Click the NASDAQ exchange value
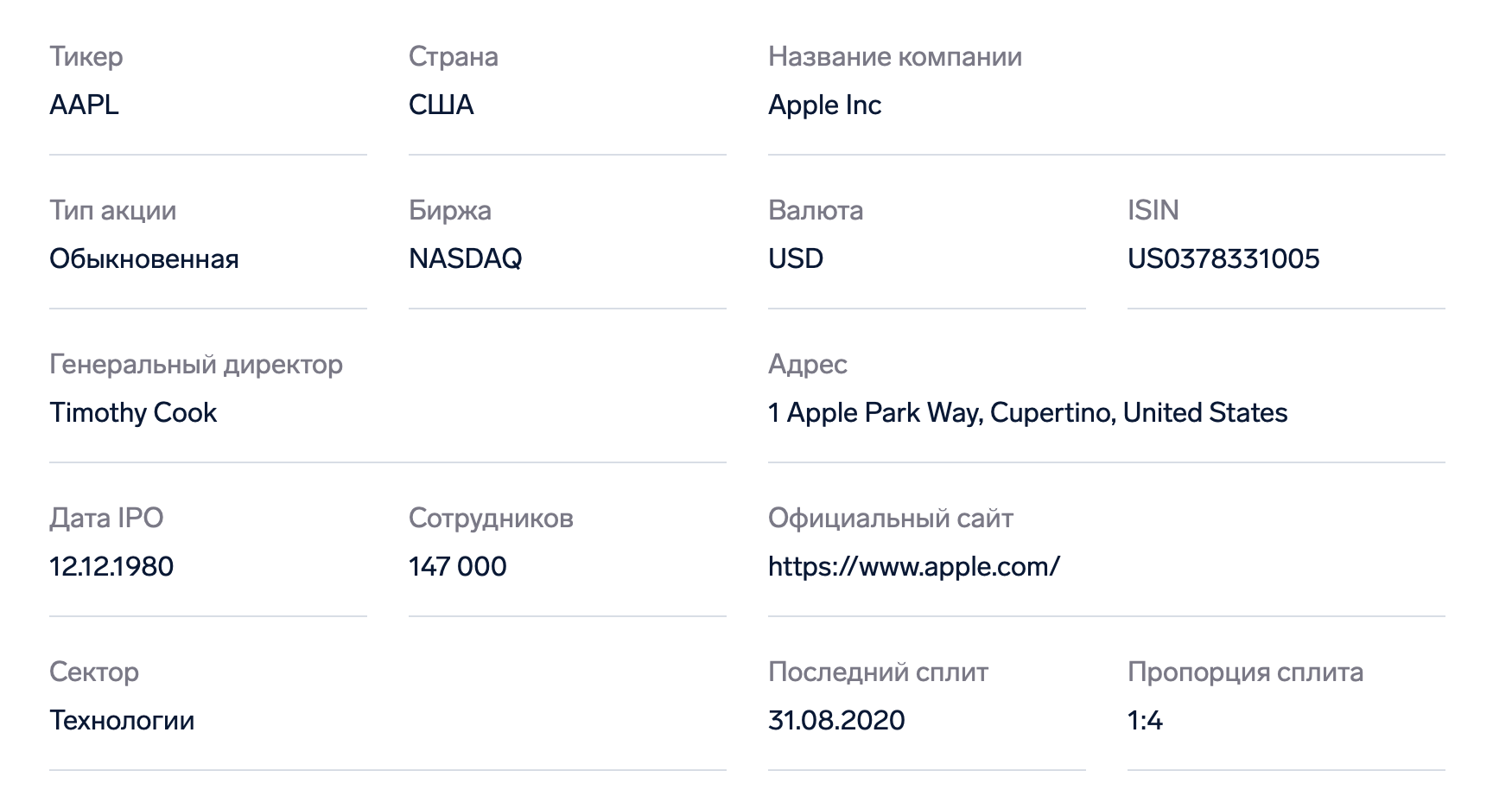Screen dimensions: 1512x809 [465, 258]
